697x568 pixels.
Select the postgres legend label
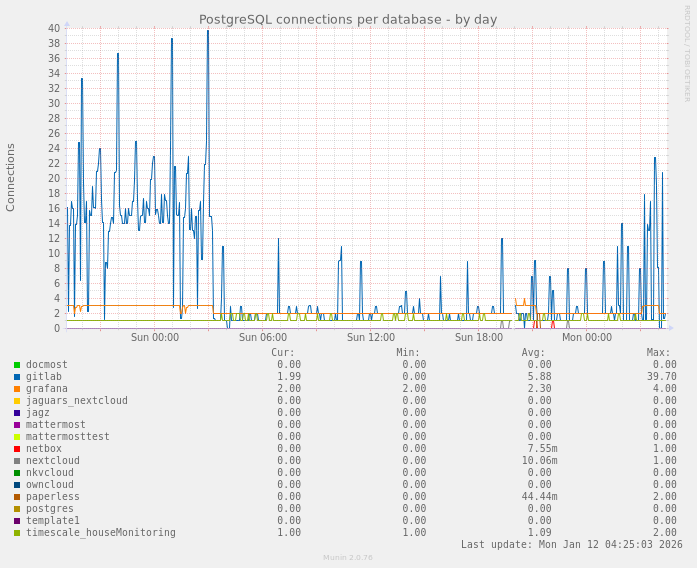(x=50, y=508)
